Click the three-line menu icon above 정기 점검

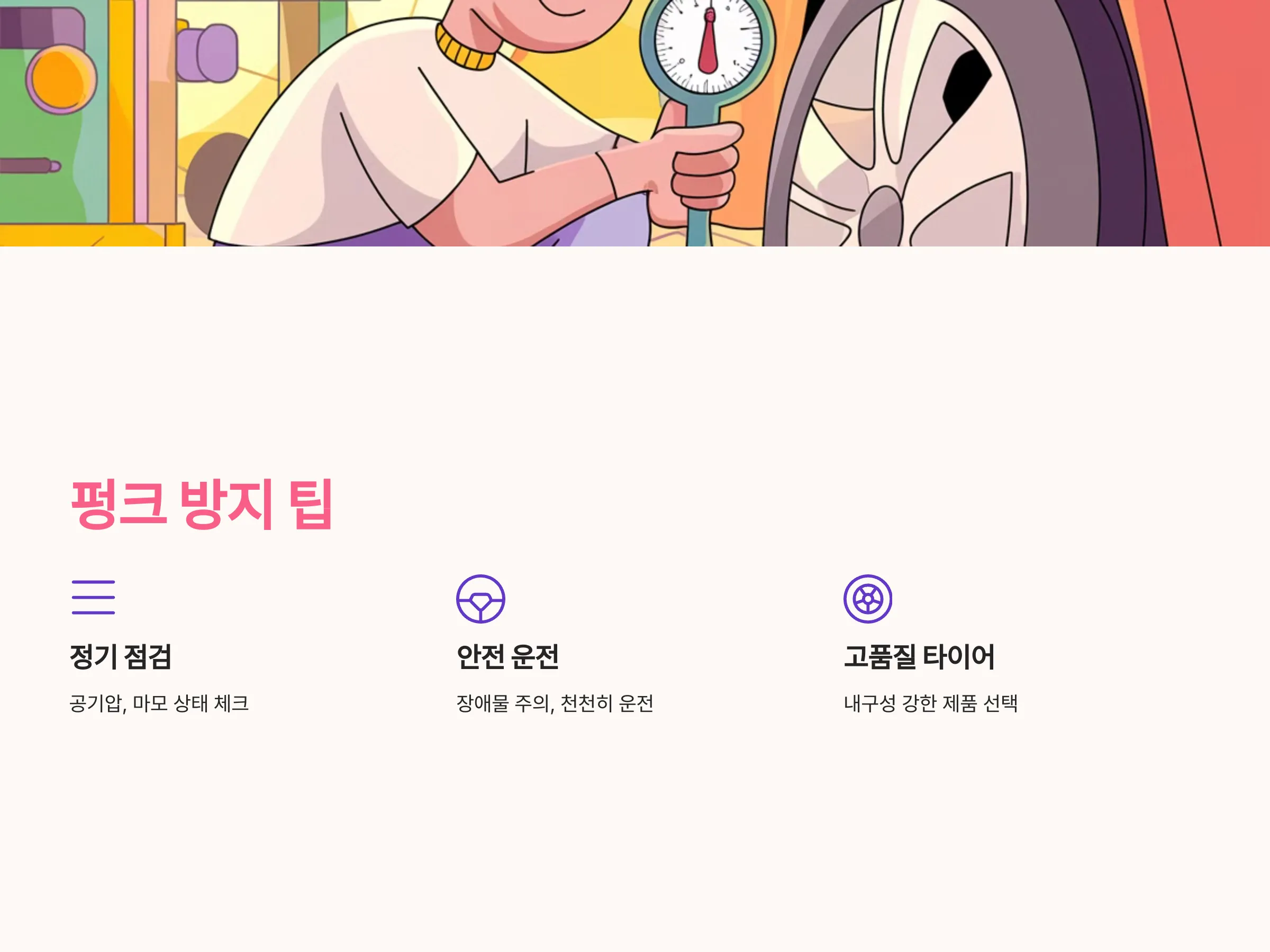point(93,597)
